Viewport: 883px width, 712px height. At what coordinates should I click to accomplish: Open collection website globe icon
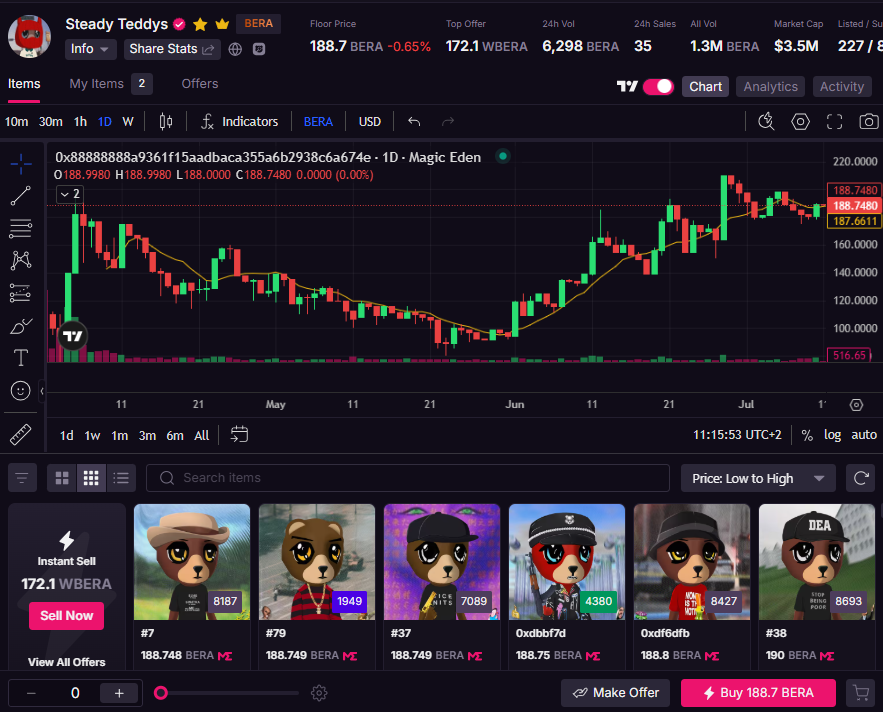tap(235, 49)
